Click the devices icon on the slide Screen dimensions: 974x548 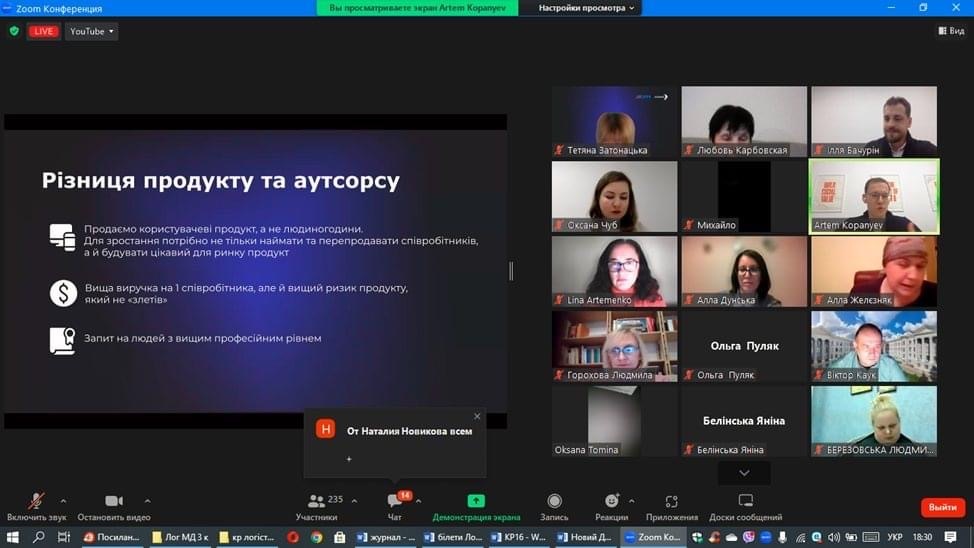click(x=63, y=238)
